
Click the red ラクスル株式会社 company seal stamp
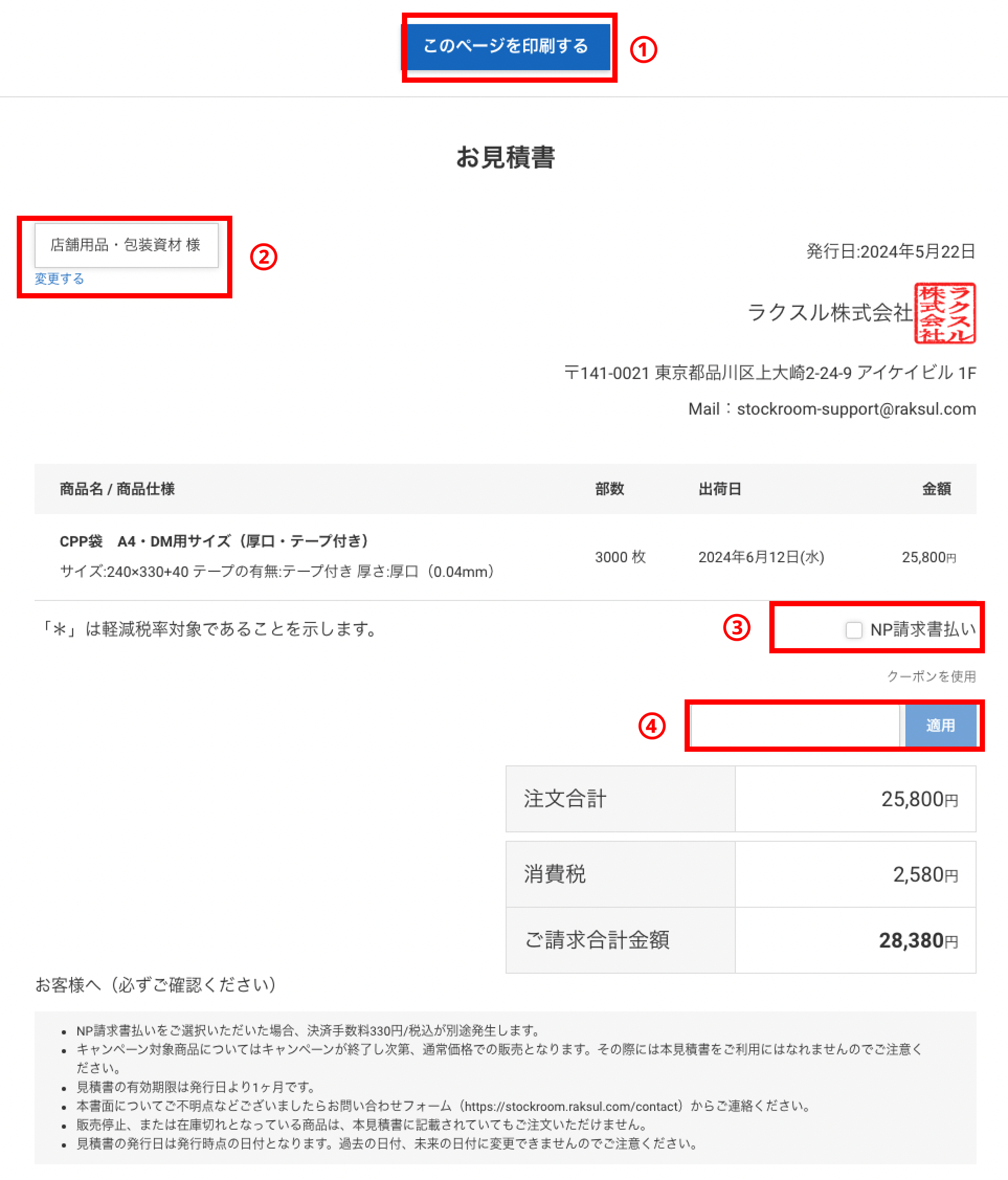(945, 314)
